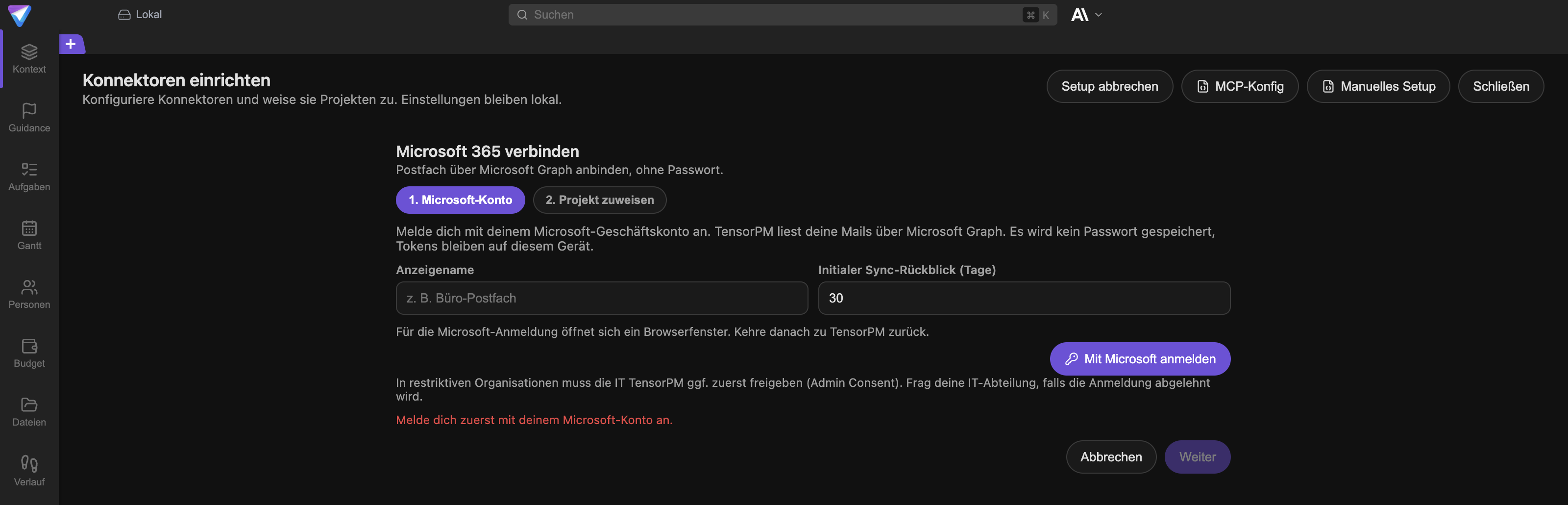
Task: Select step 1. Microsoft-Konto
Action: coord(460,200)
